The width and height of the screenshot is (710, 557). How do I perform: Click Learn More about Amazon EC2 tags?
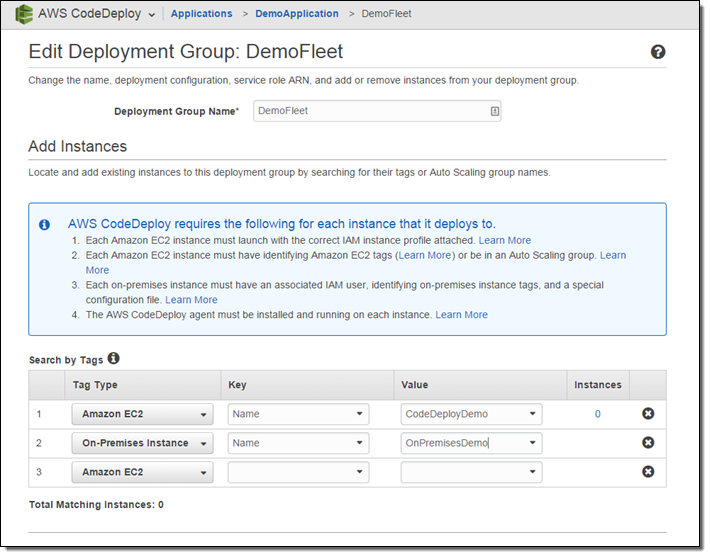point(425,255)
